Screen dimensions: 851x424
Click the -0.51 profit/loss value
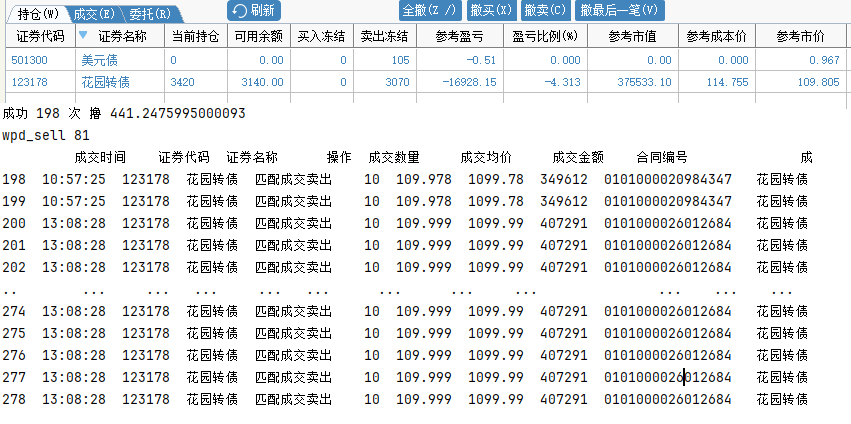tap(480, 60)
